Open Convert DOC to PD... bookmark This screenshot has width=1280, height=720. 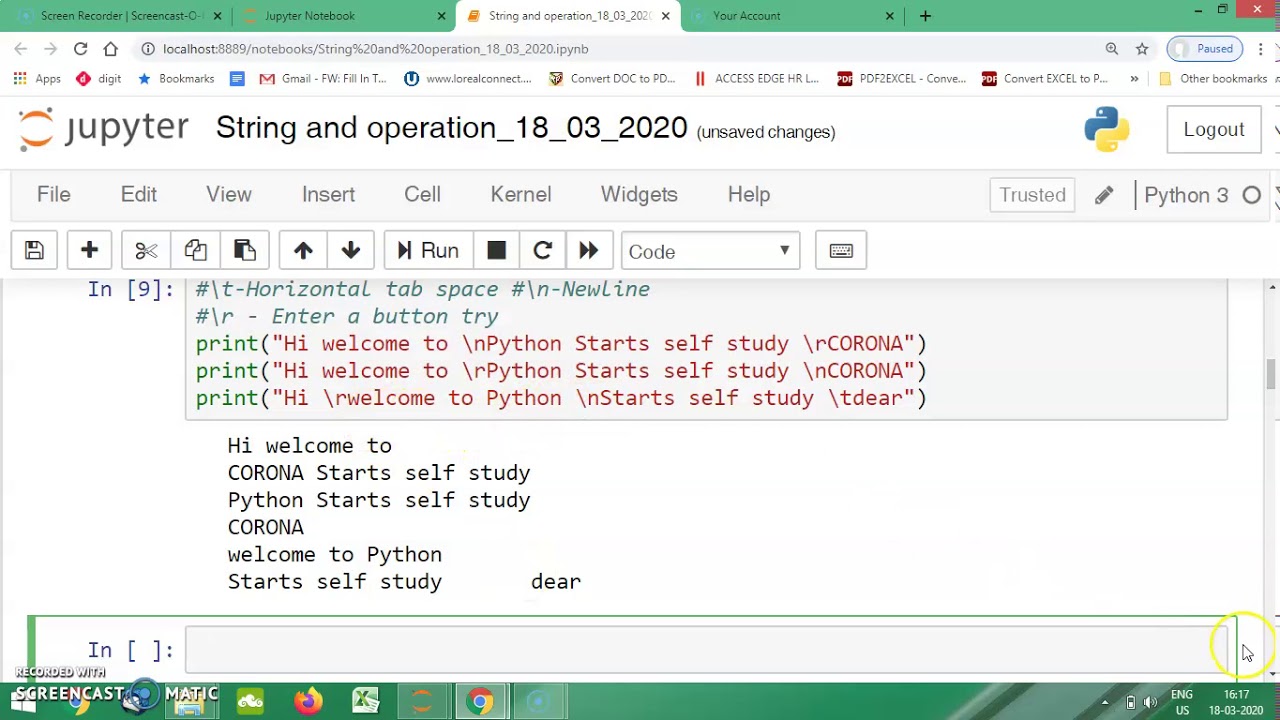(612, 78)
